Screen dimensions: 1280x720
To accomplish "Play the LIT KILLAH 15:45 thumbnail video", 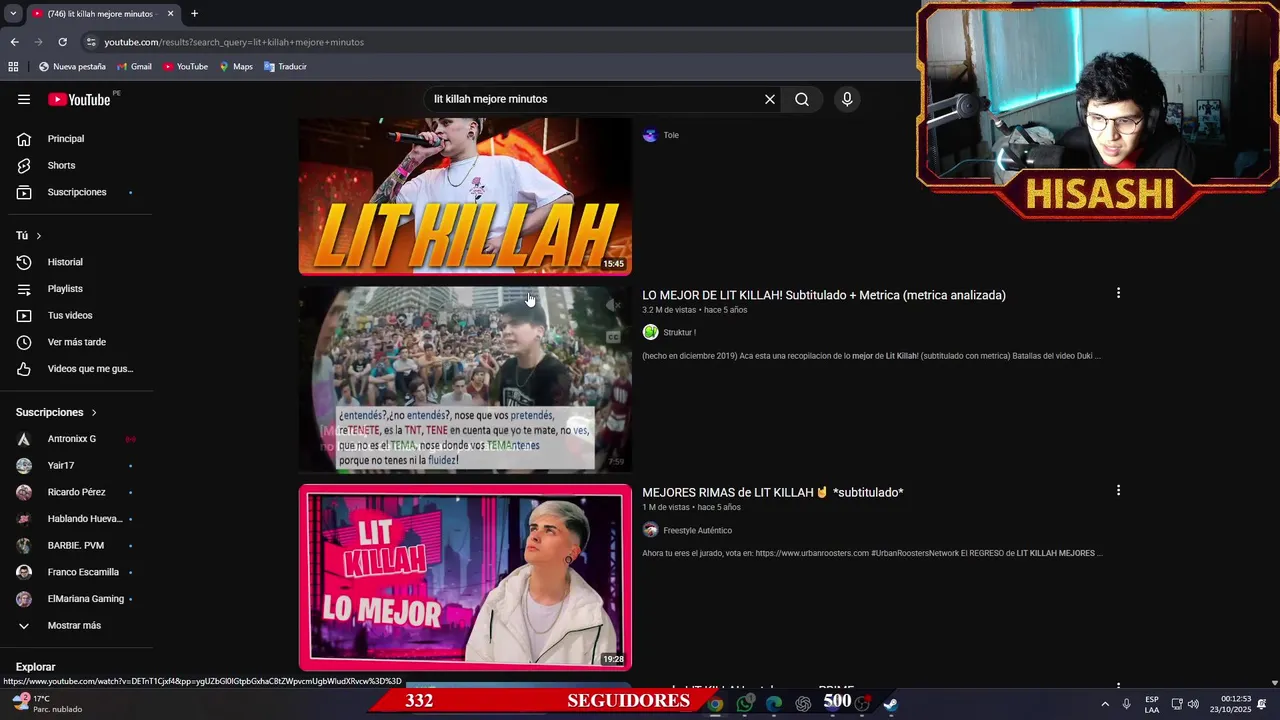I will (465, 196).
